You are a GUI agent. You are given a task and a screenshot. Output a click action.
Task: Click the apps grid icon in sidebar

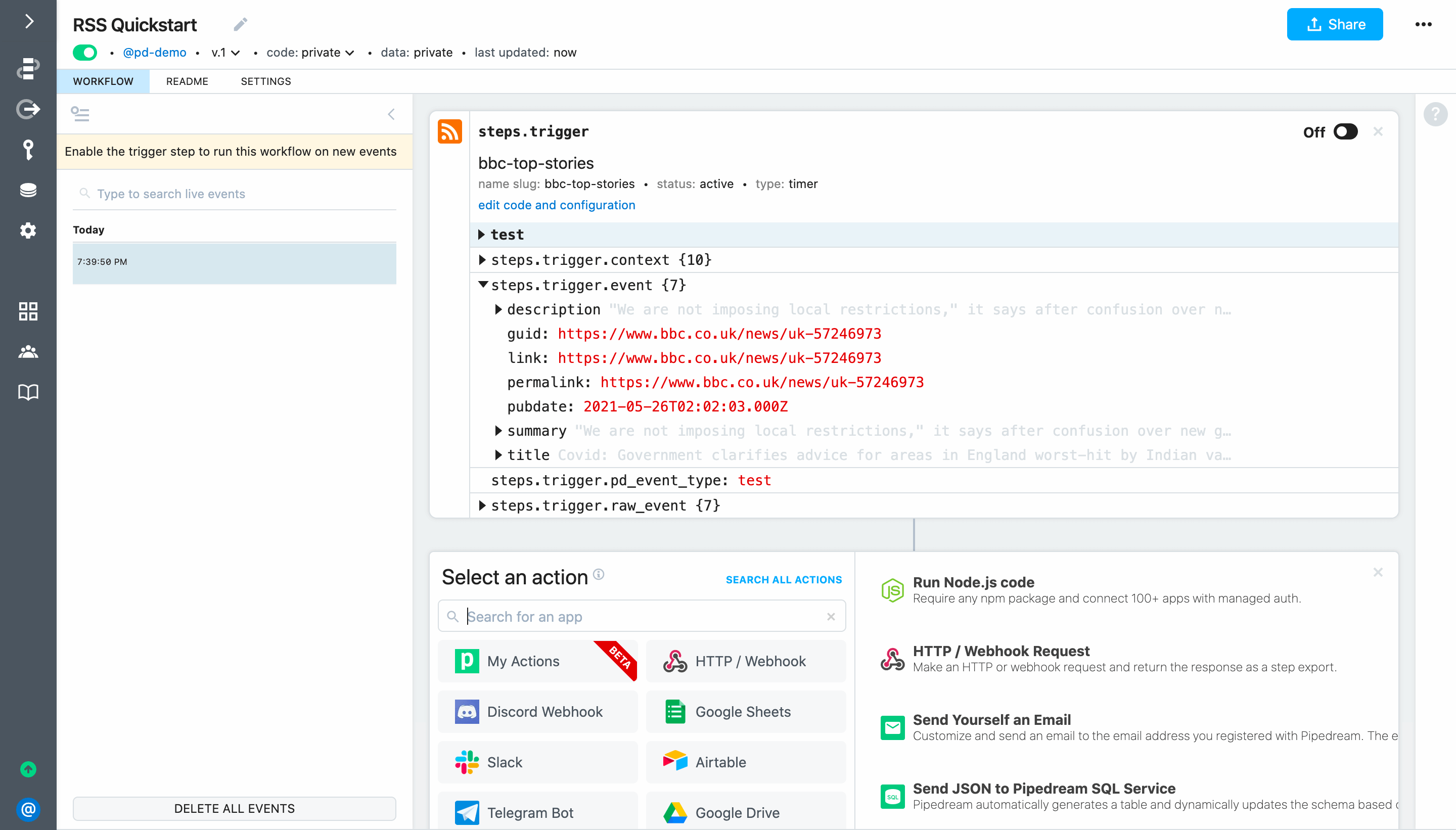click(28, 311)
